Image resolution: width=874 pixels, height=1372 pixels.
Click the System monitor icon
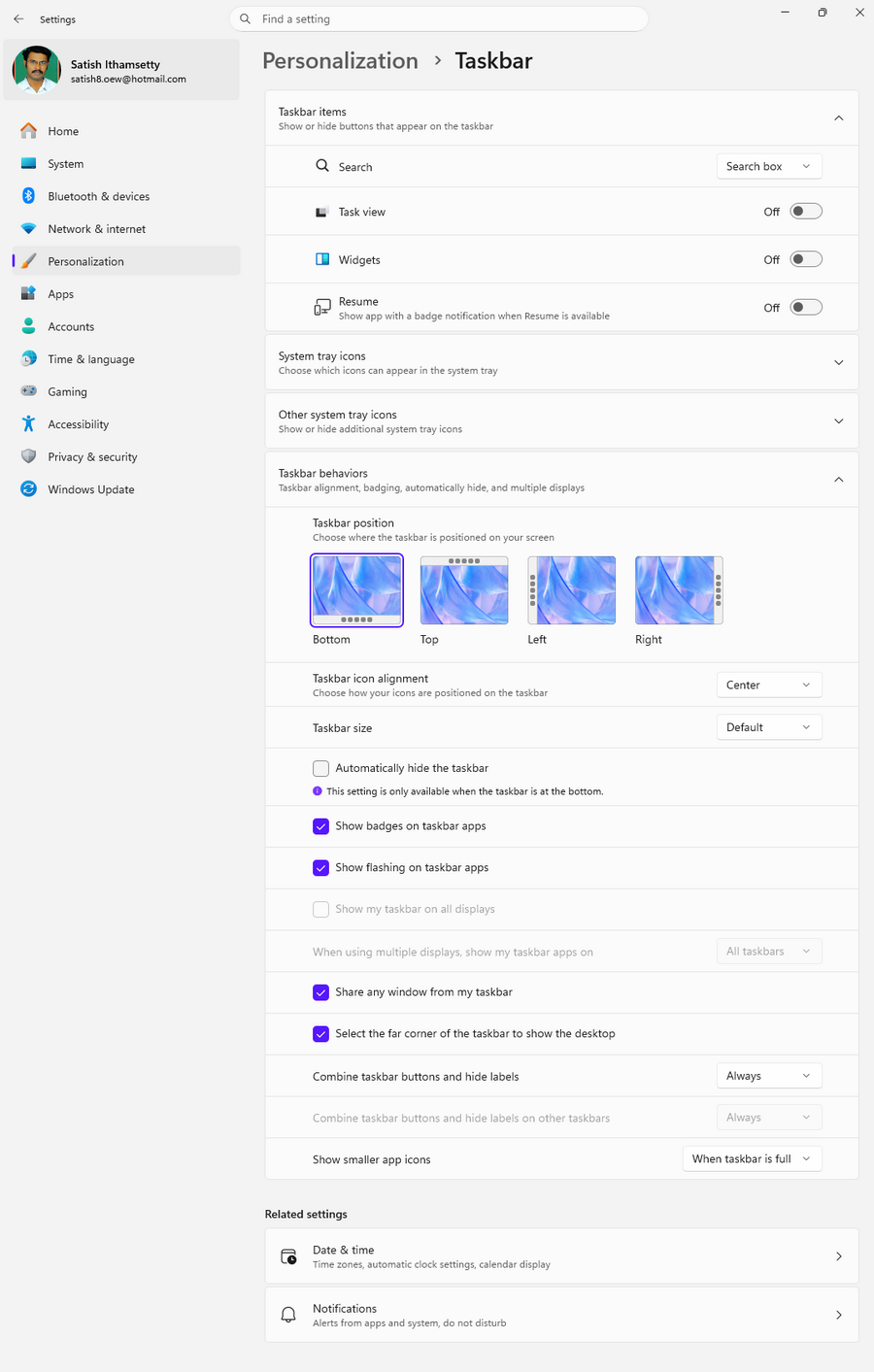tap(29, 164)
